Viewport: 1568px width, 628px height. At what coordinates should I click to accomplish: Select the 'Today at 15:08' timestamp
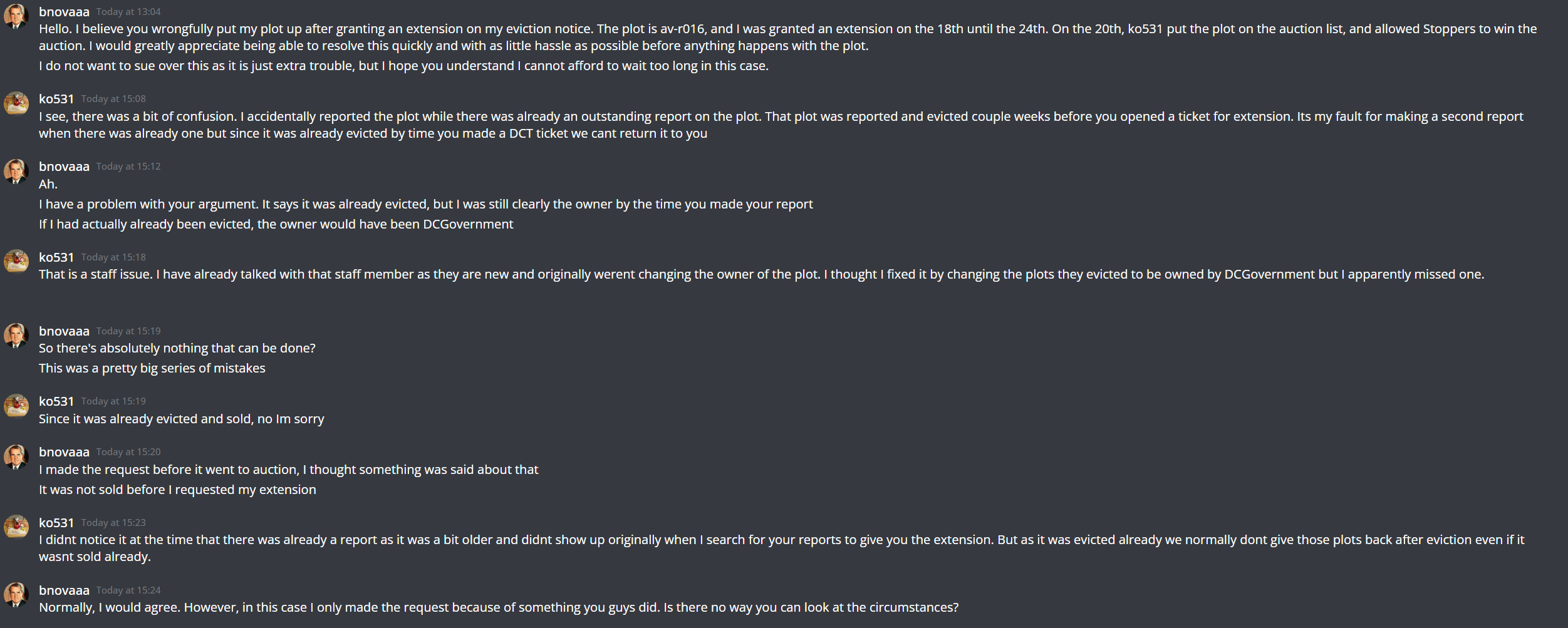(x=113, y=99)
